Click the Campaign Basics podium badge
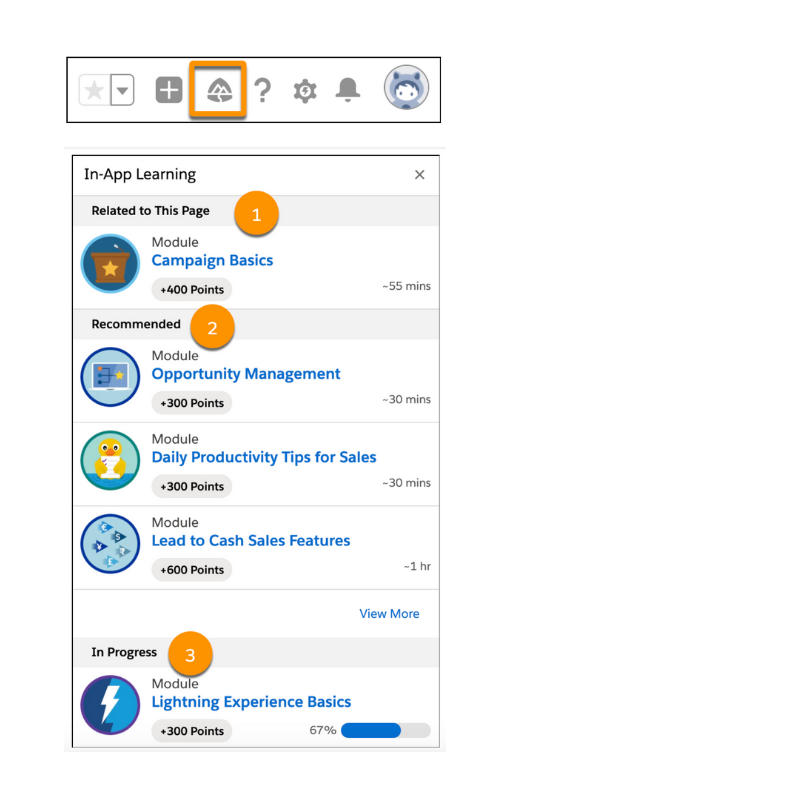Image resolution: width=800 pixels, height=800 pixels. [x=110, y=263]
